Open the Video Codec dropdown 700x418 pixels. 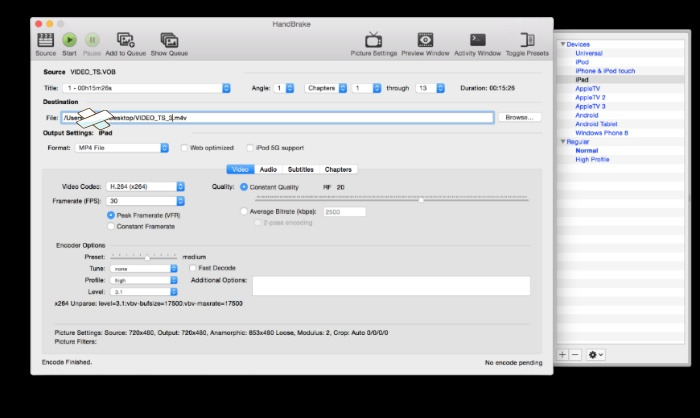pos(146,187)
